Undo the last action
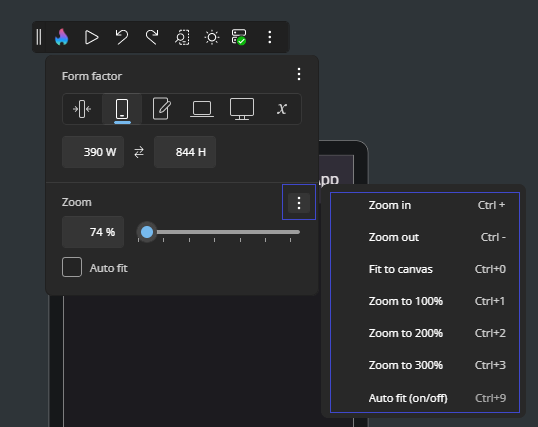 click(121, 37)
